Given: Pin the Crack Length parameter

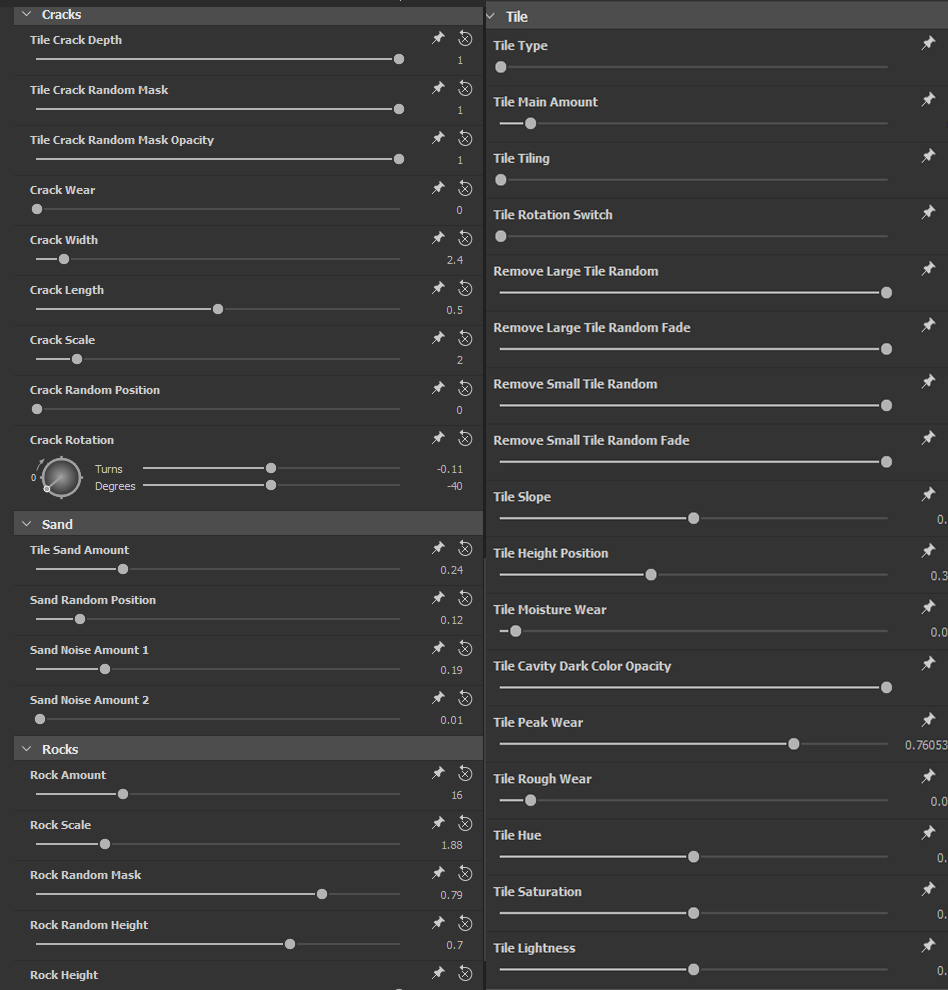Looking at the screenshot, I should click(438, 288).
